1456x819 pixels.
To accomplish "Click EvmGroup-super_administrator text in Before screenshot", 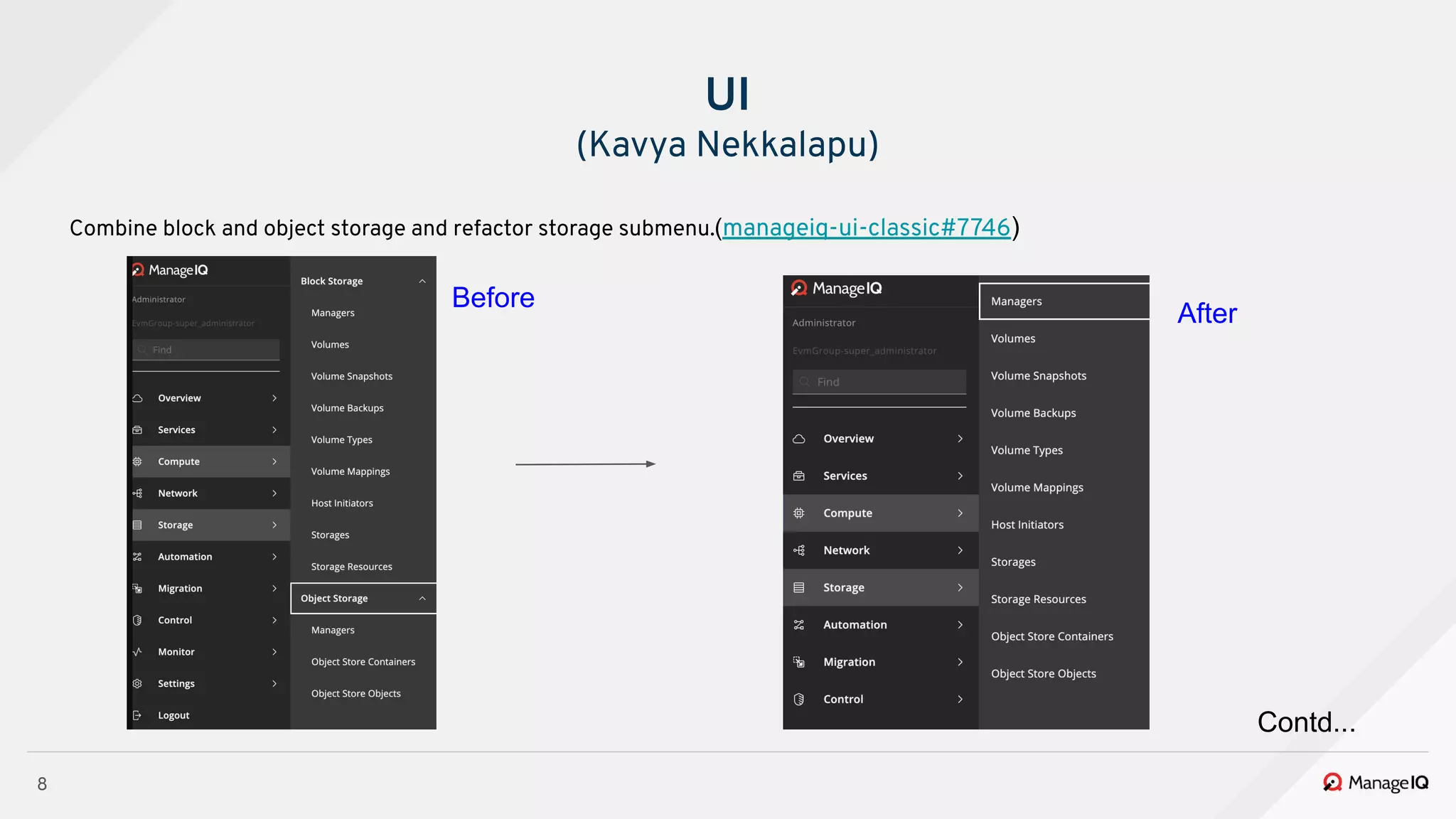I will (x=193, y=323).
